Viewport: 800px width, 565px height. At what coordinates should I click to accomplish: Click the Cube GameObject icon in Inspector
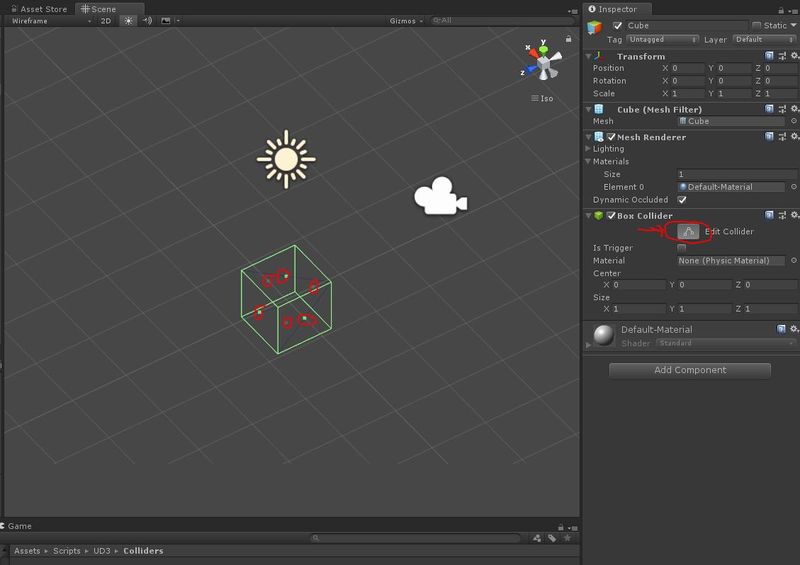[595, 27]
